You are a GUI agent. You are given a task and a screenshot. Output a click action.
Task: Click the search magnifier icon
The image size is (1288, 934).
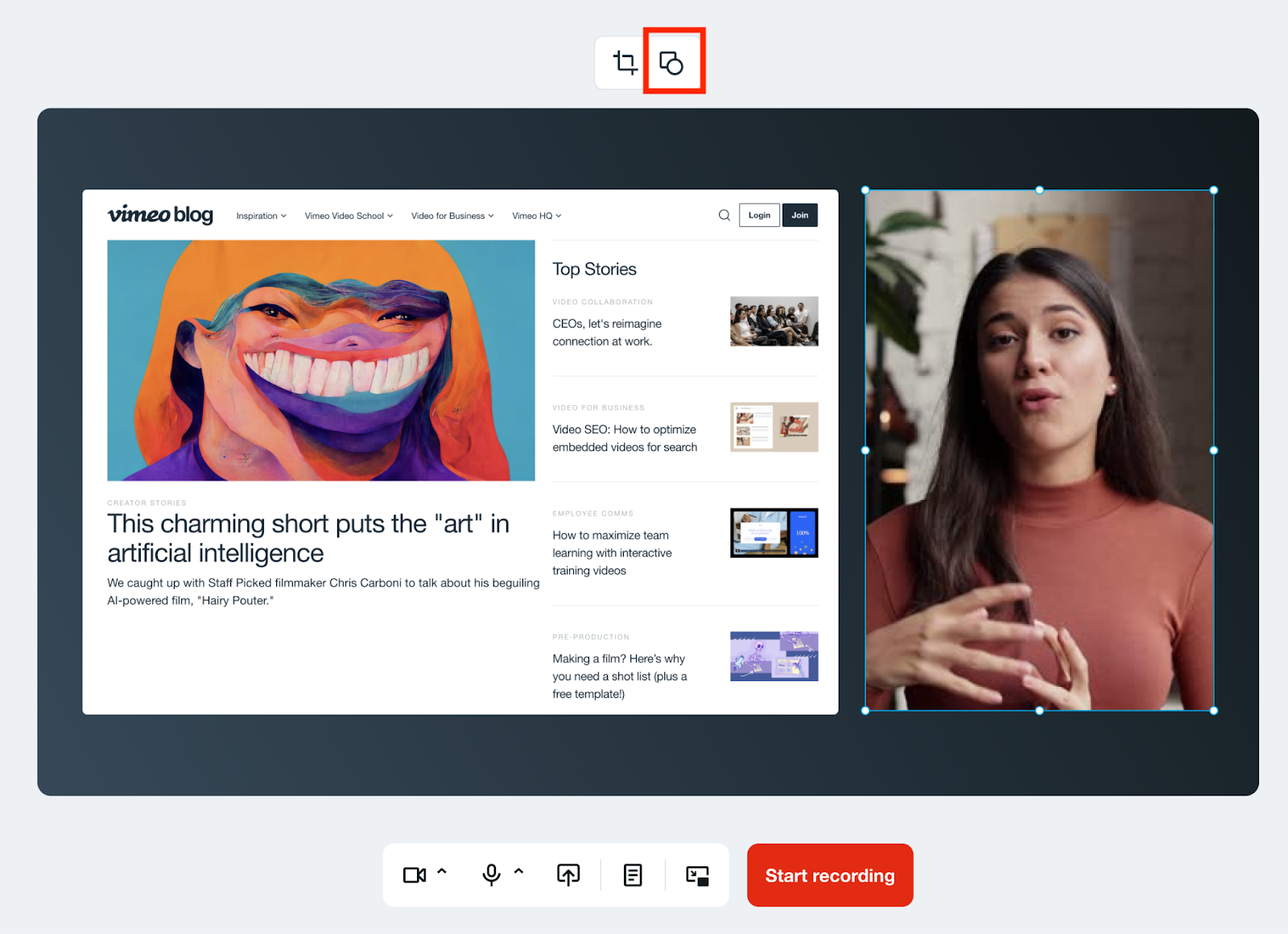tap(724, 215)
